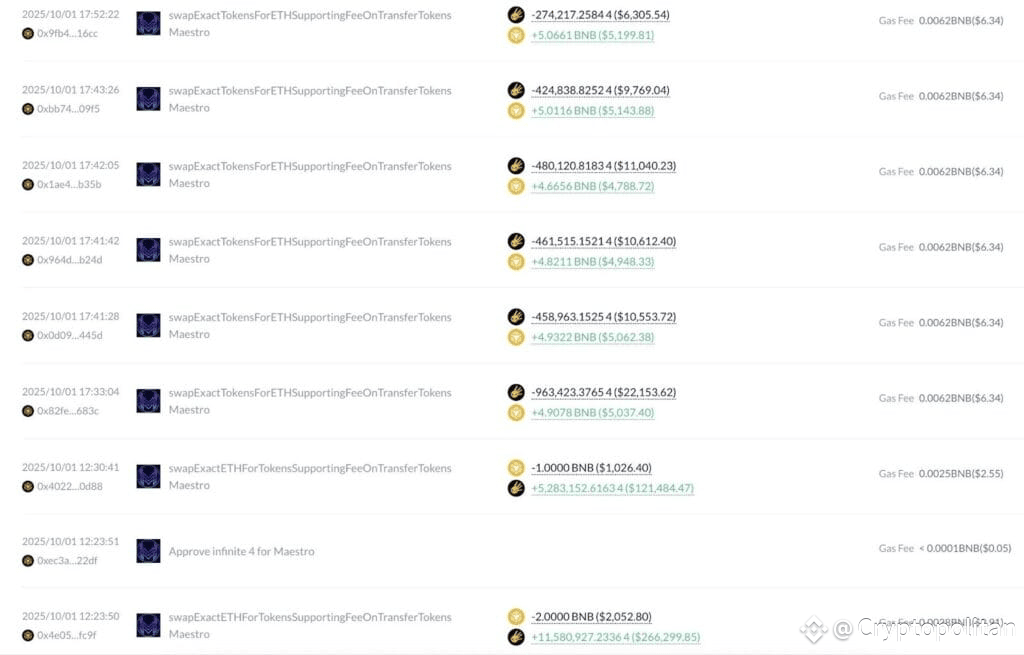Click the token icon next to +5,283,152.6163
This screenshot has height=655, width=1024.
[516, 488]
